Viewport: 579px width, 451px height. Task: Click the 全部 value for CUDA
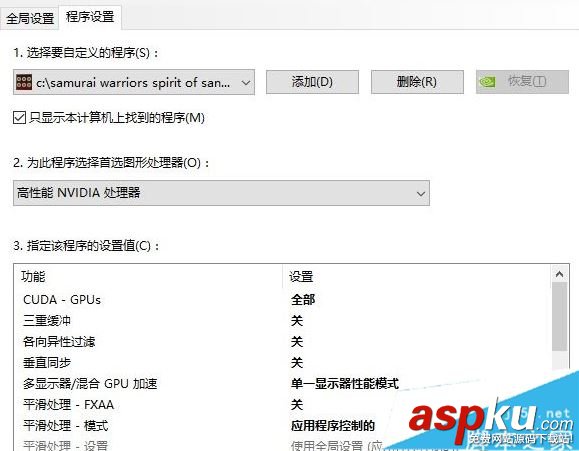[x=303, y=300]
